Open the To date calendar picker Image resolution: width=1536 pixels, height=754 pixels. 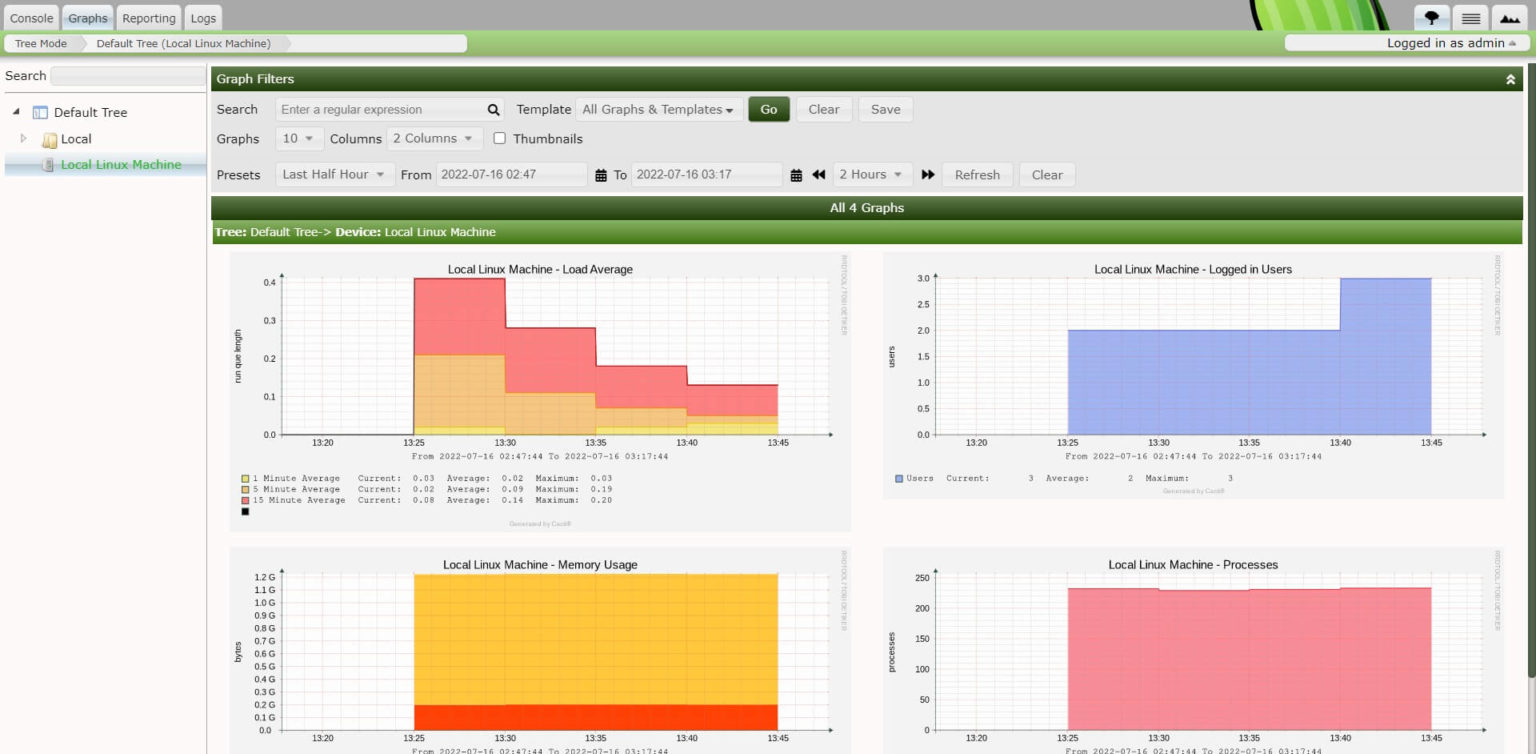797,175
